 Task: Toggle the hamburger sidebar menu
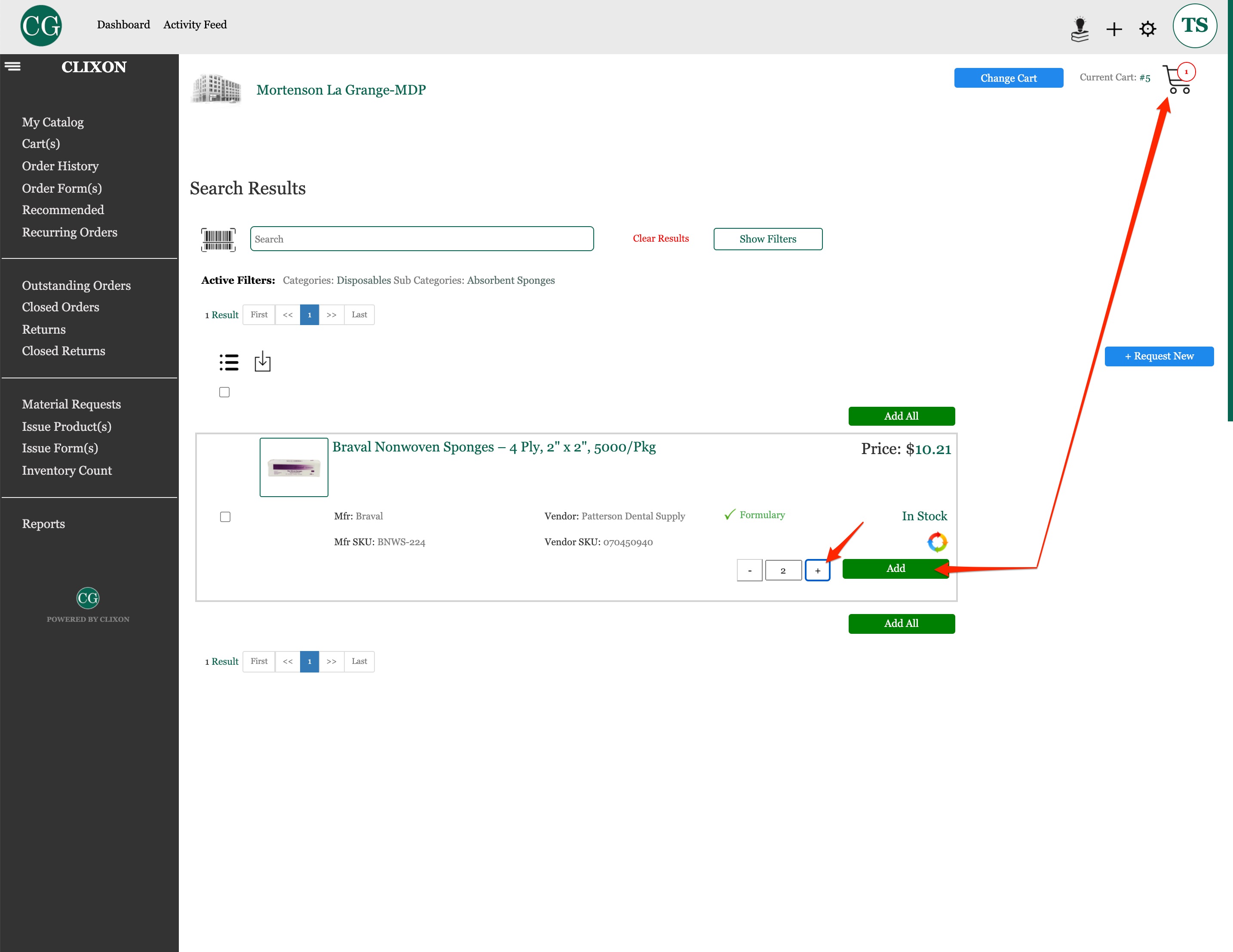pyautogui.click(x=12, y=67)
